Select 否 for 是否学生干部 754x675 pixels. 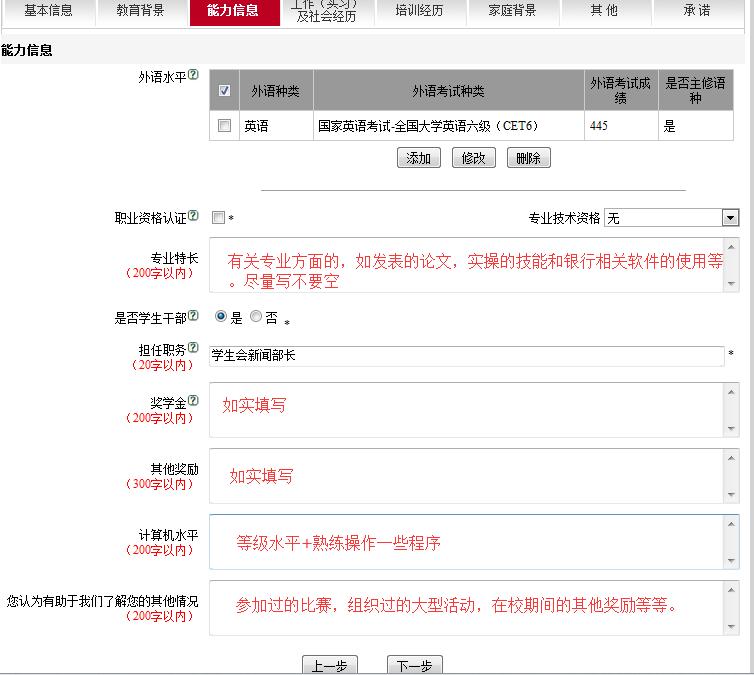pos(256,316)
